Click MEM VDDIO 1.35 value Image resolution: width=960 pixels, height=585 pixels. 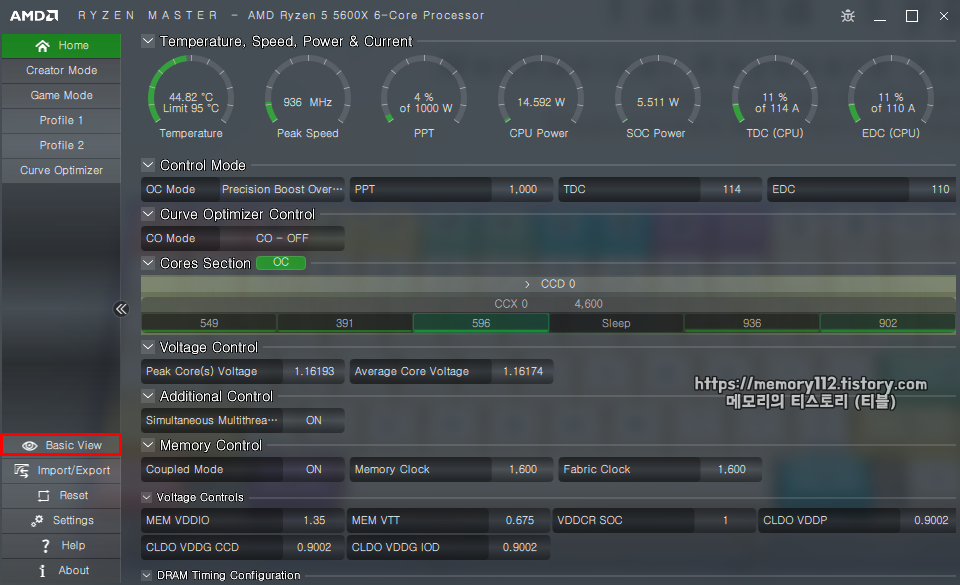[313, 521]
